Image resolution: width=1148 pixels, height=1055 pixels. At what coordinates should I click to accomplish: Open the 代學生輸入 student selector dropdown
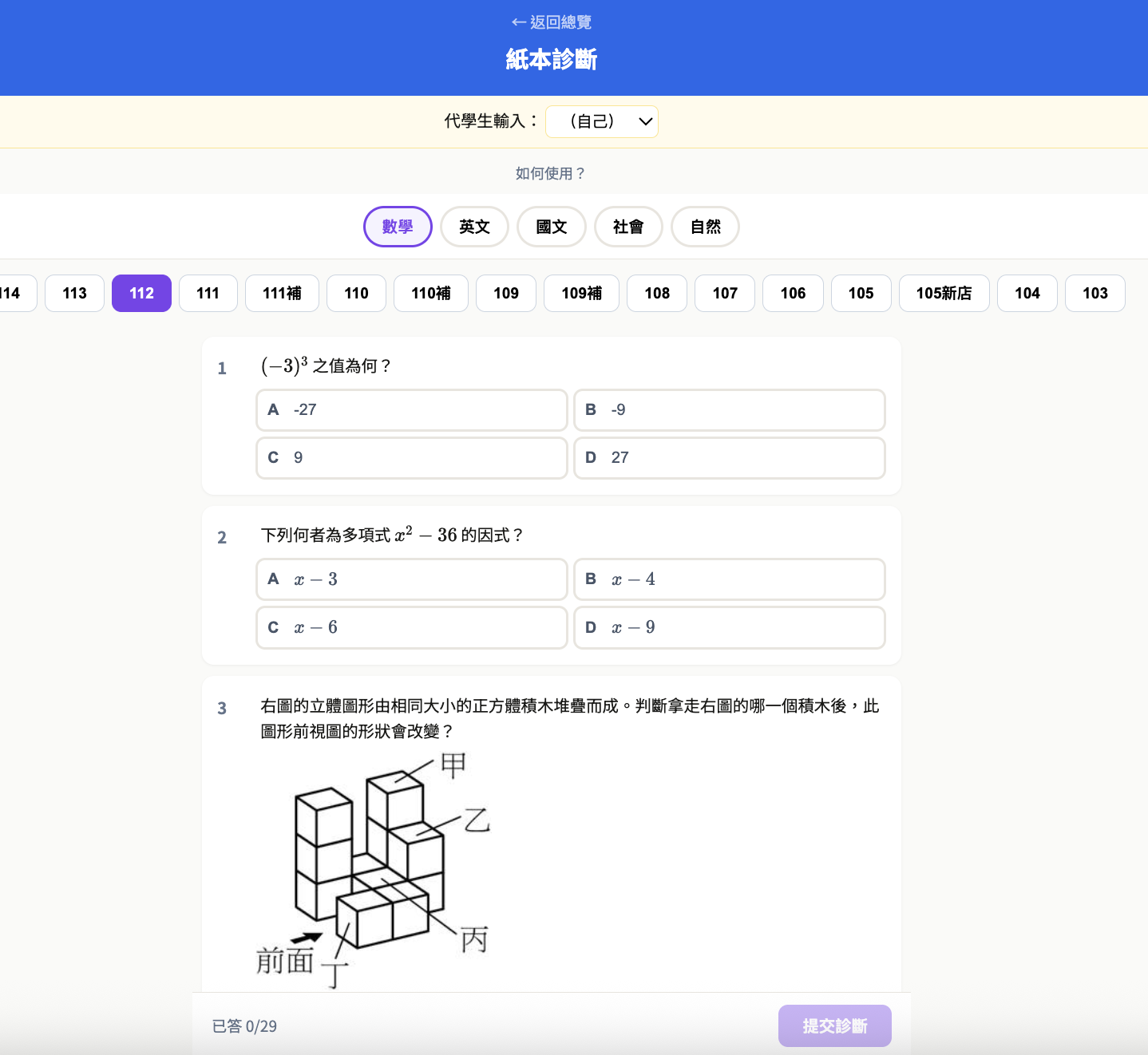(602, 121)
